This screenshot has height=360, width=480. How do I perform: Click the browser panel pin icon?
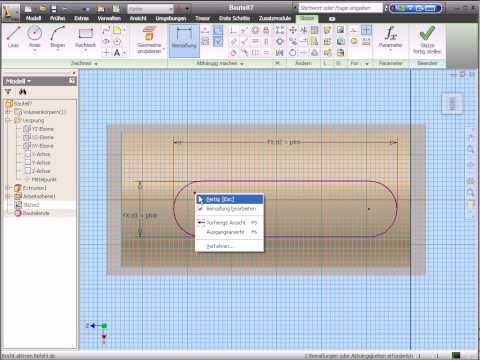(x=72, y=81)
